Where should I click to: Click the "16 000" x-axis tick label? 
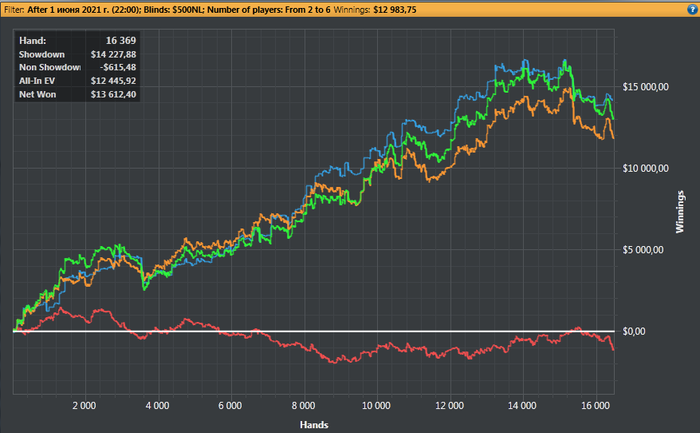point(595,406)
